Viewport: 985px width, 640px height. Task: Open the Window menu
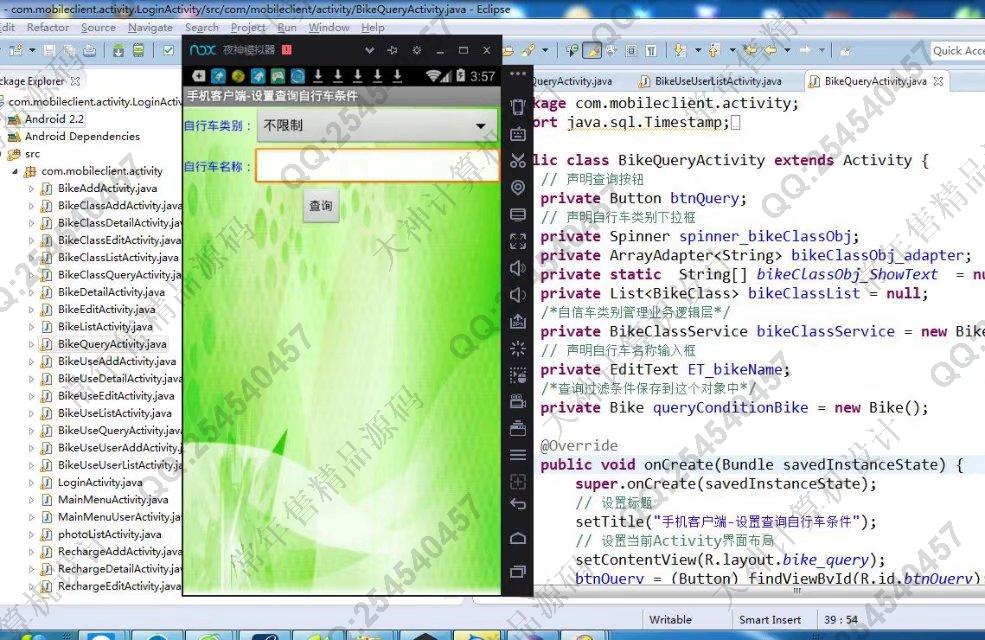pos(329,28)
